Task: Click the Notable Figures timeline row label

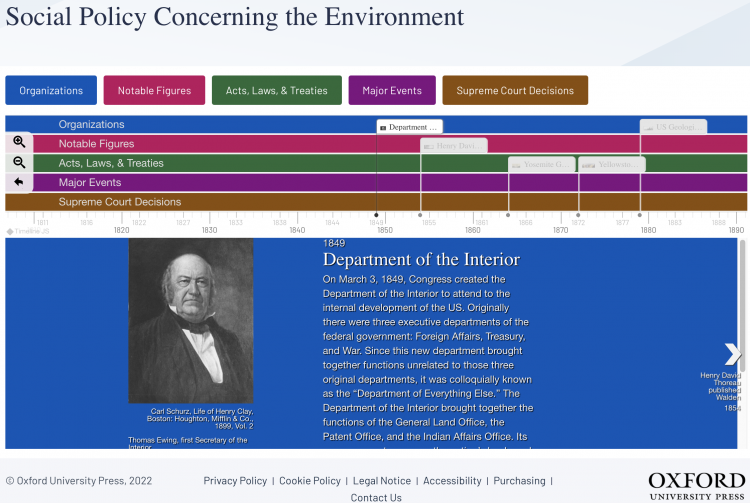Action: (96, 144)
